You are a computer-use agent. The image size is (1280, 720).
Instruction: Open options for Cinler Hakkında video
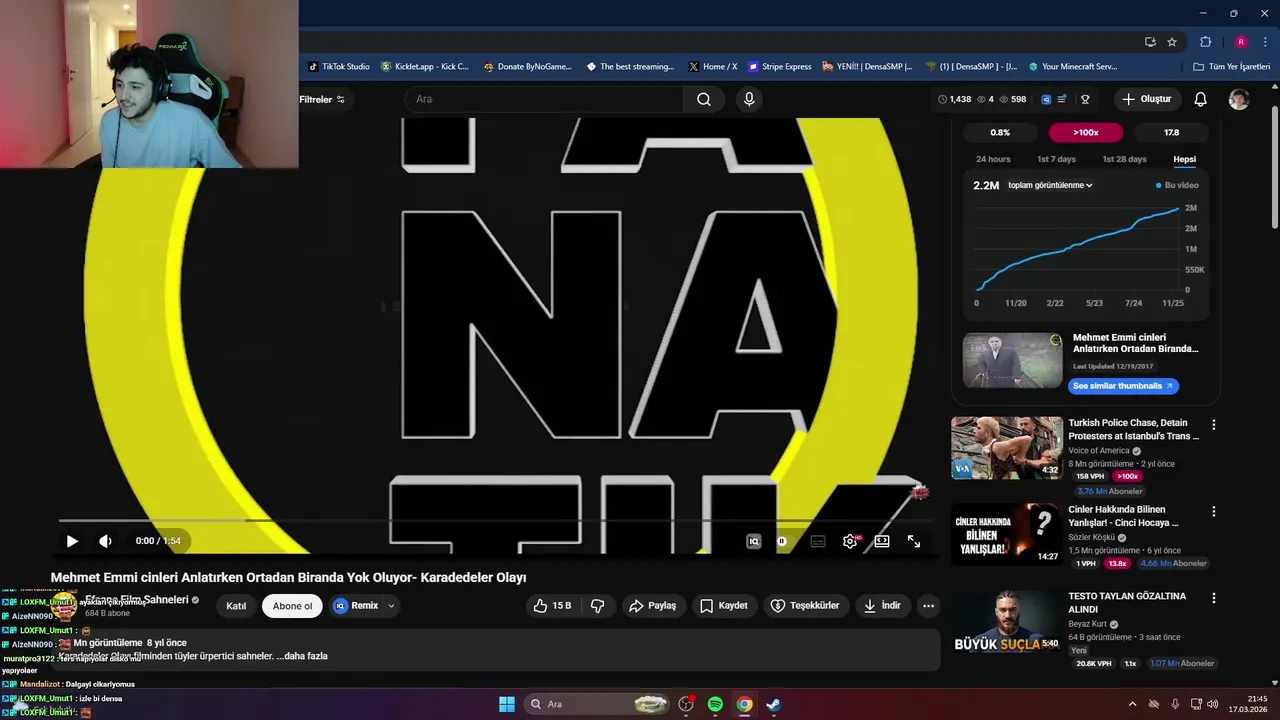point(1214,511)
